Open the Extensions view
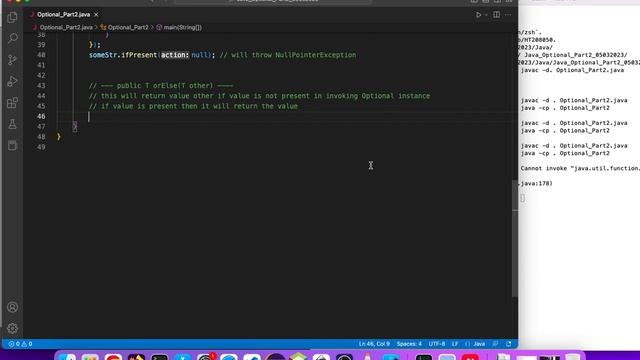 [x=12, y=102]
